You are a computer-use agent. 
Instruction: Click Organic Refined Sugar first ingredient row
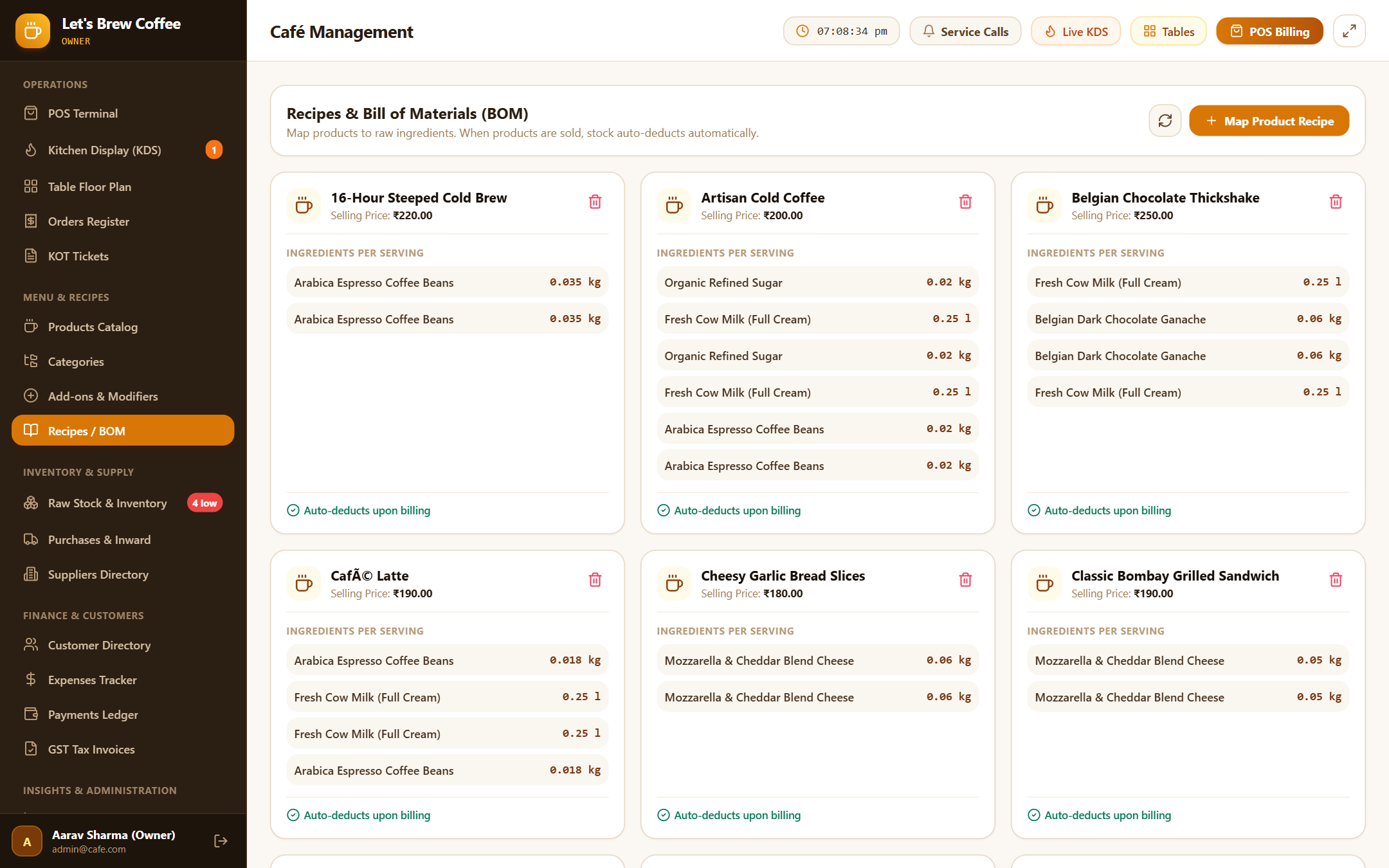(x=817, y=282)
